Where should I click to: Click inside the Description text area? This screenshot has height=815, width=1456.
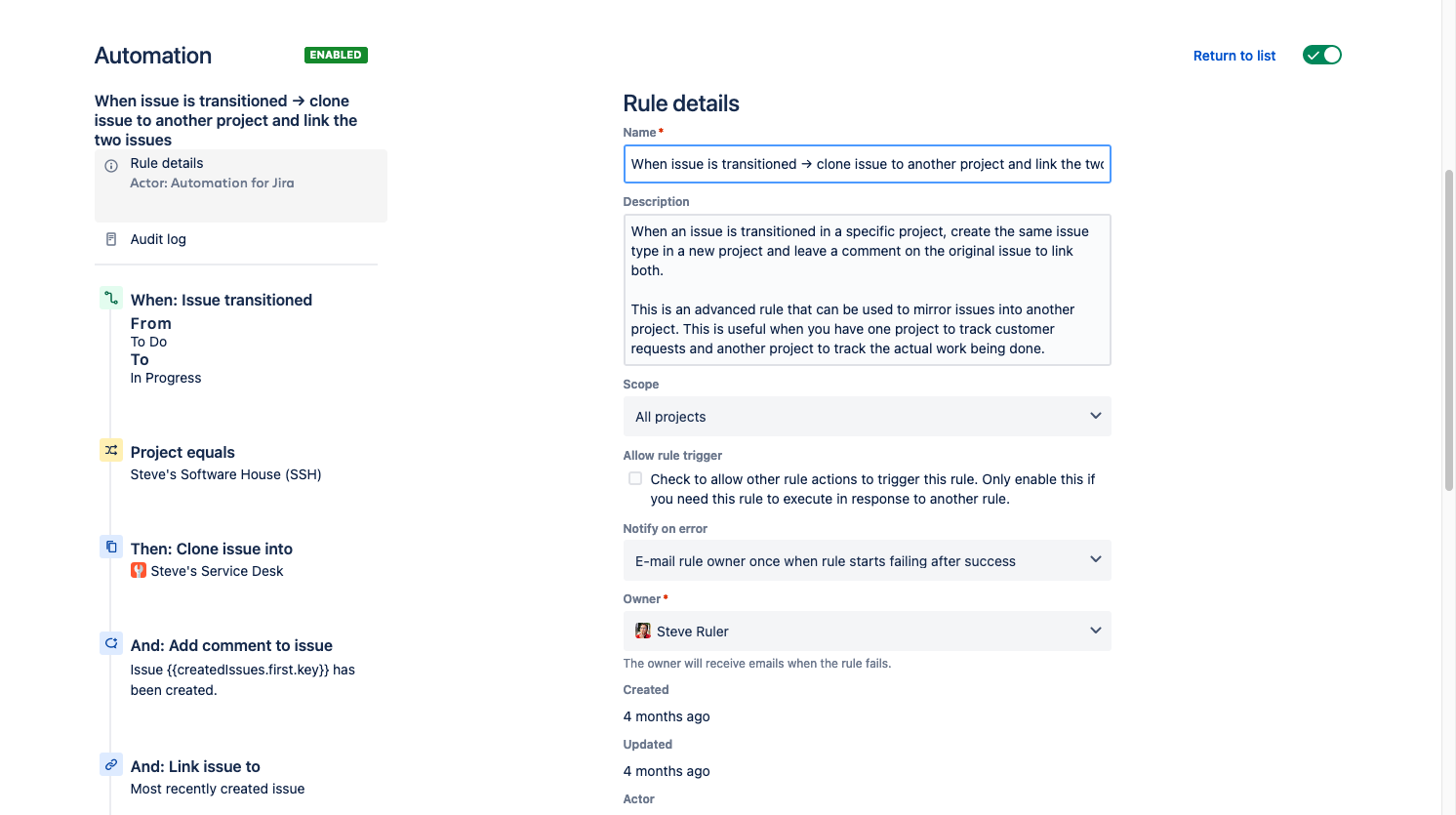(867, 290)
